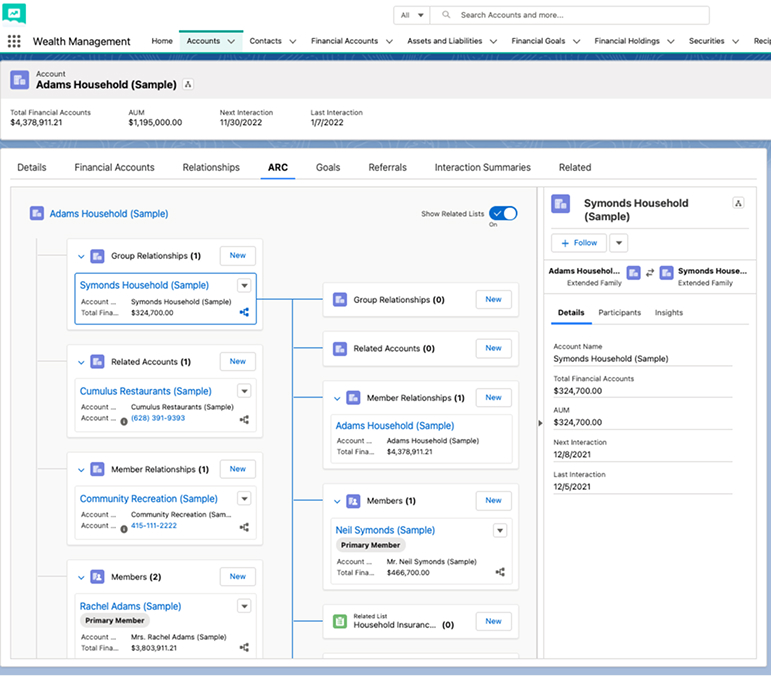Open dropdown on Cumulus Restaurants card

point(244,391)
